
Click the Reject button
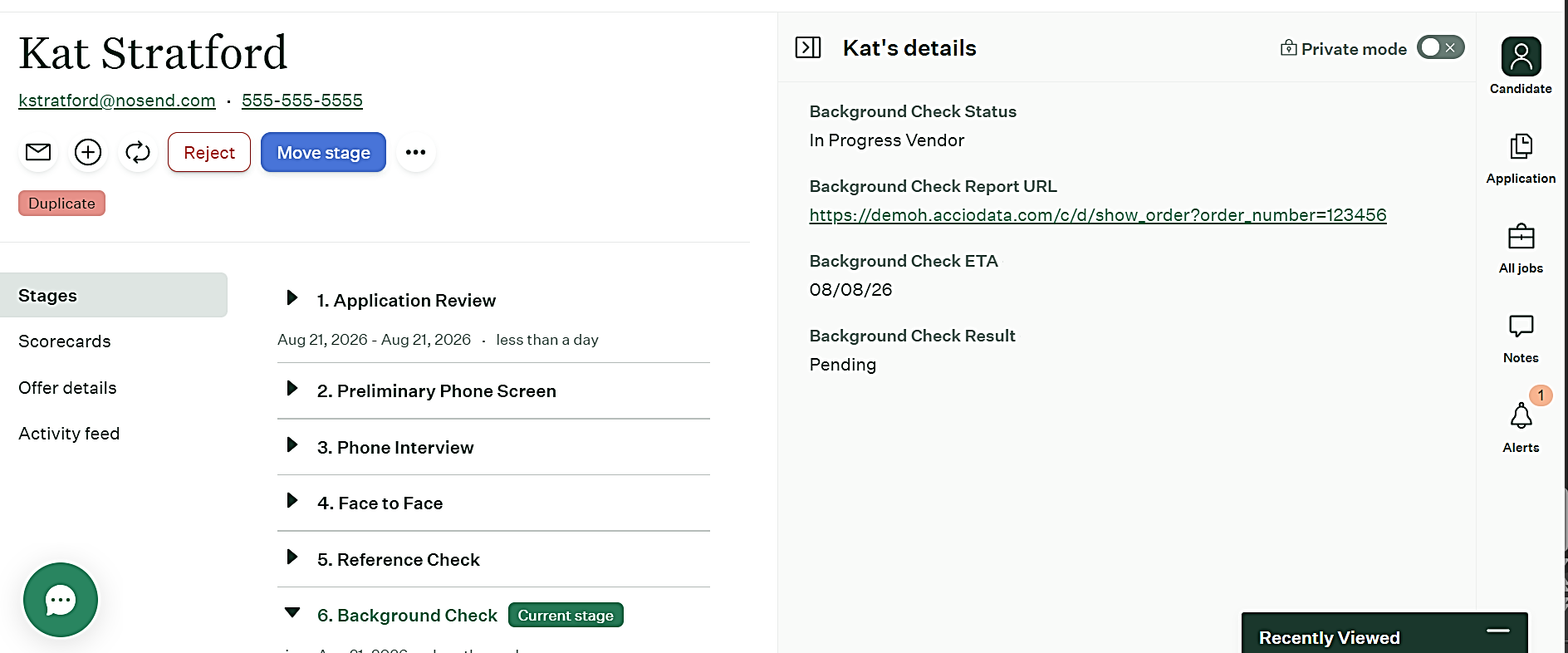point(209,152)
